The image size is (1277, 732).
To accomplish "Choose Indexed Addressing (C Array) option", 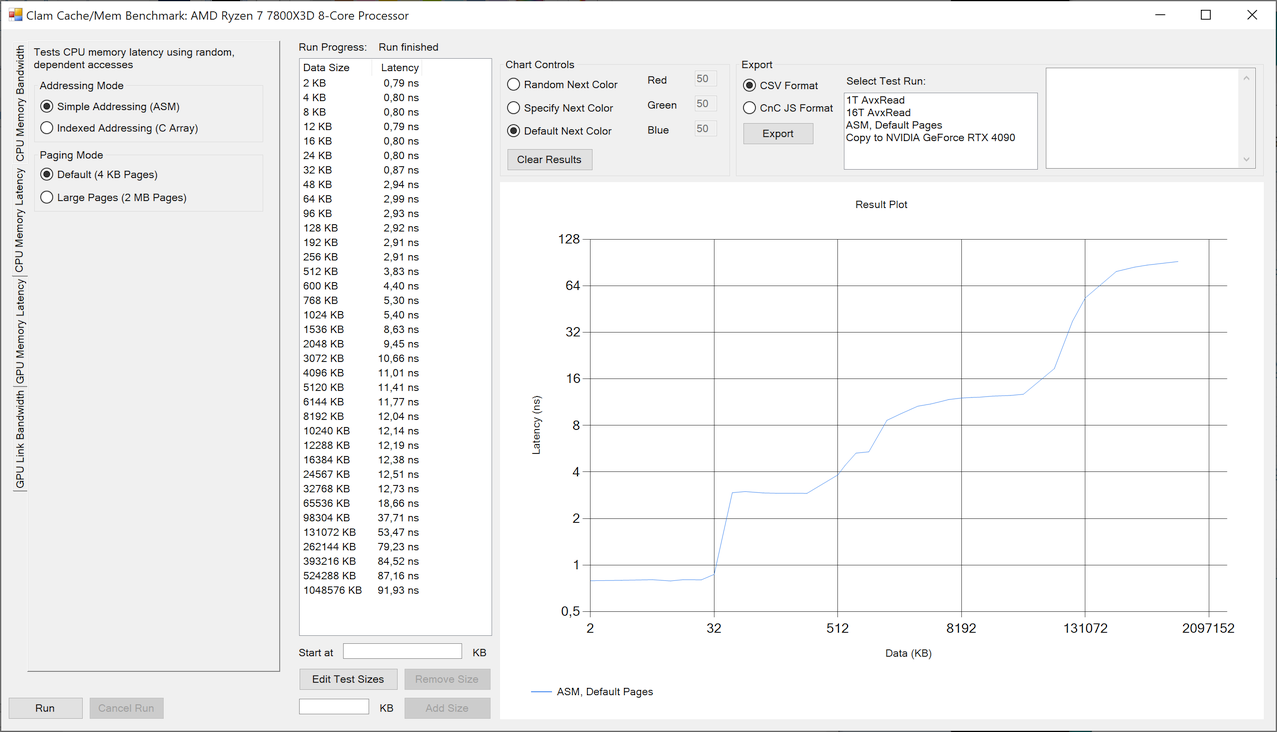I will 47,128.
